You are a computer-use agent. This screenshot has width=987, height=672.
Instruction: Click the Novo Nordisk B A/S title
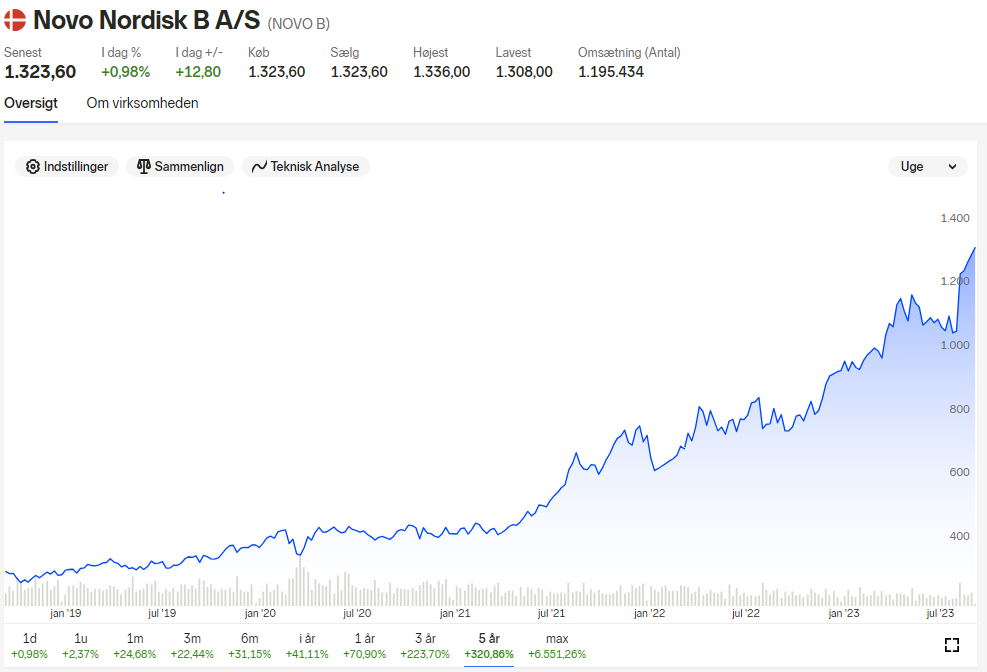coord(147,20)
